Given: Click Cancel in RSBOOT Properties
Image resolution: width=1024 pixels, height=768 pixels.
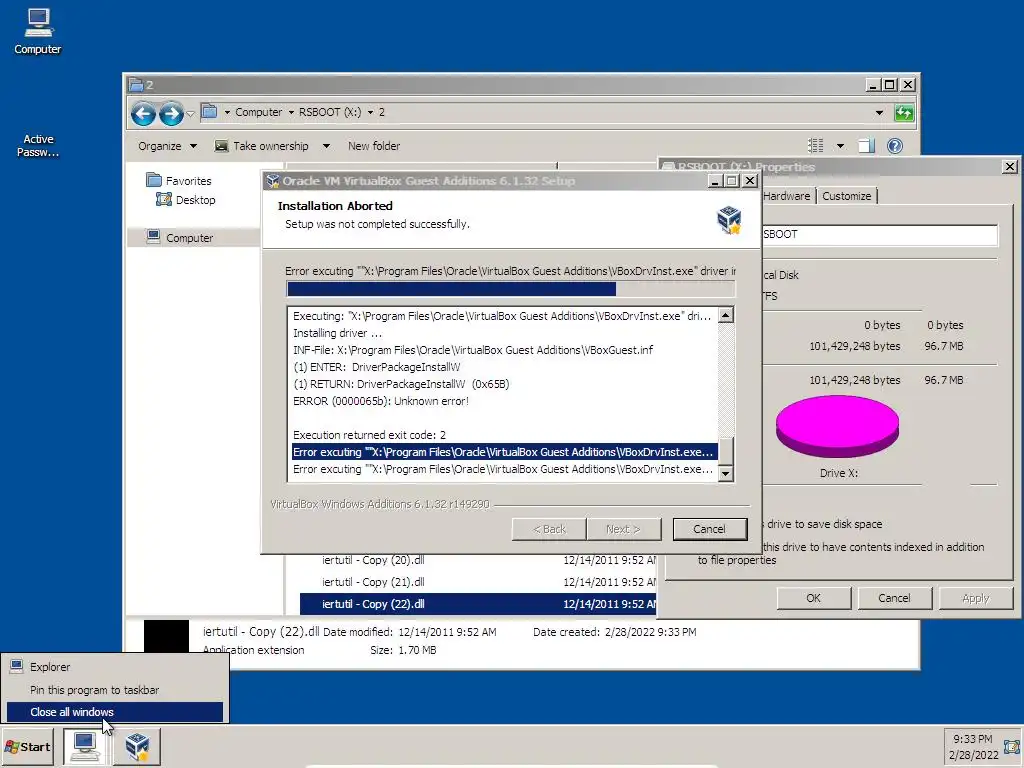Looking at the screenshot, I should pyautogui.click(x=894, y=598).
